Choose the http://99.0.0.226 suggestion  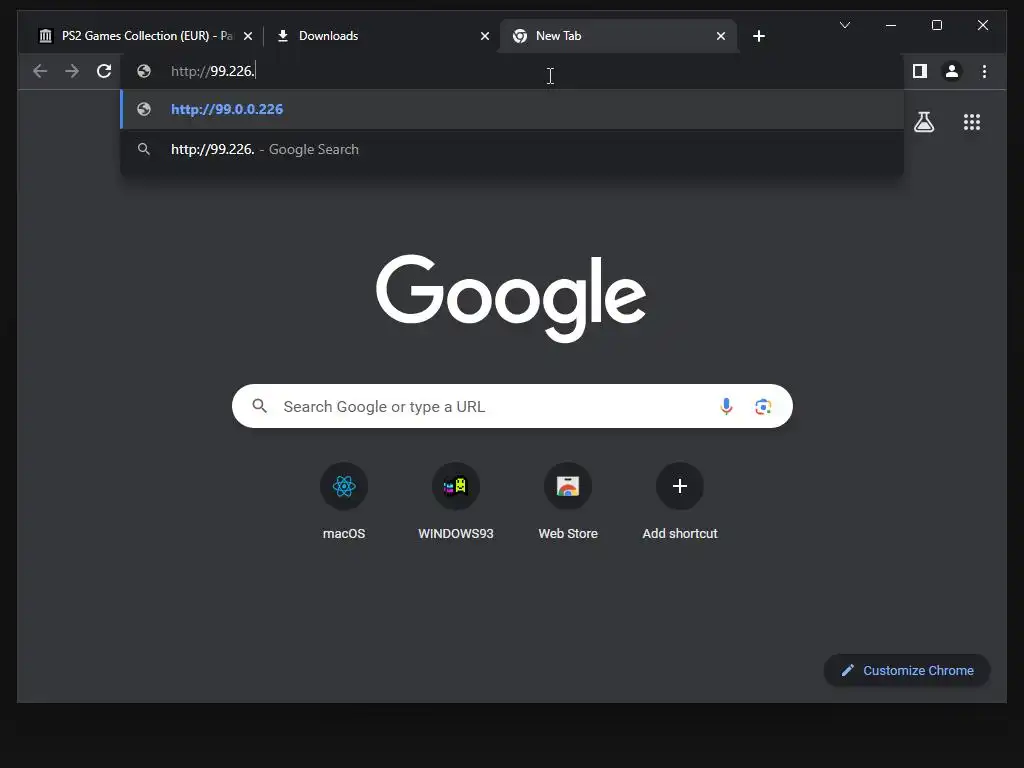[x=512, y=109]
